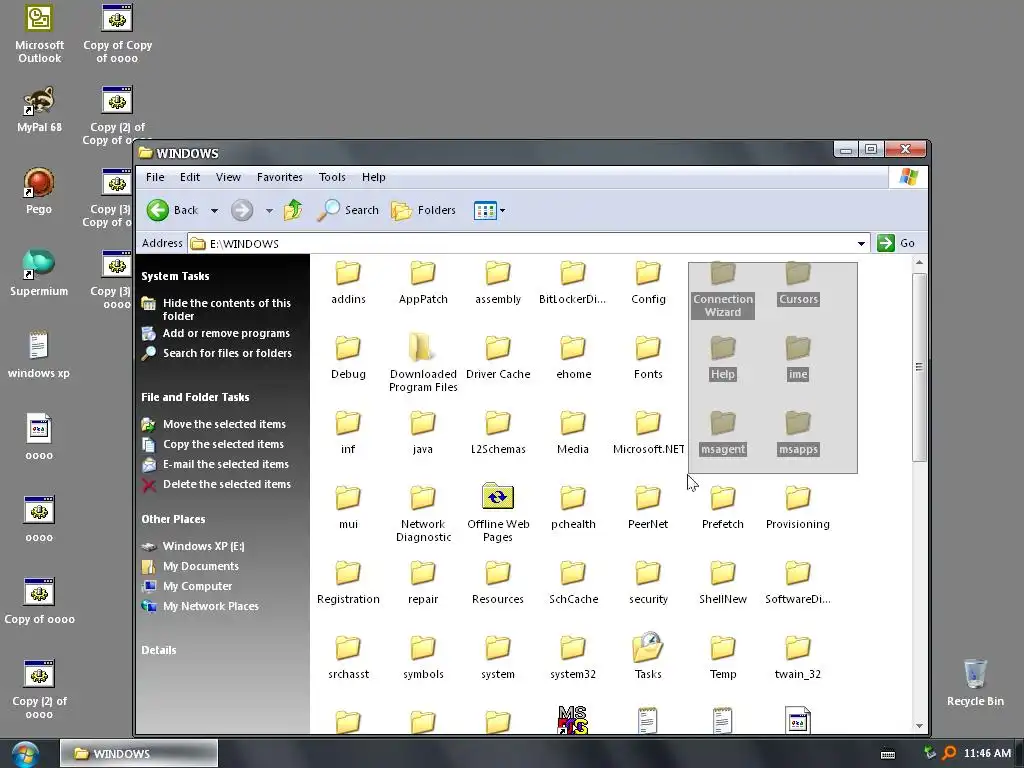Screen dimensions: 1024x768
Task: Toggle the Folders pane button
Action: pos(423,210)
